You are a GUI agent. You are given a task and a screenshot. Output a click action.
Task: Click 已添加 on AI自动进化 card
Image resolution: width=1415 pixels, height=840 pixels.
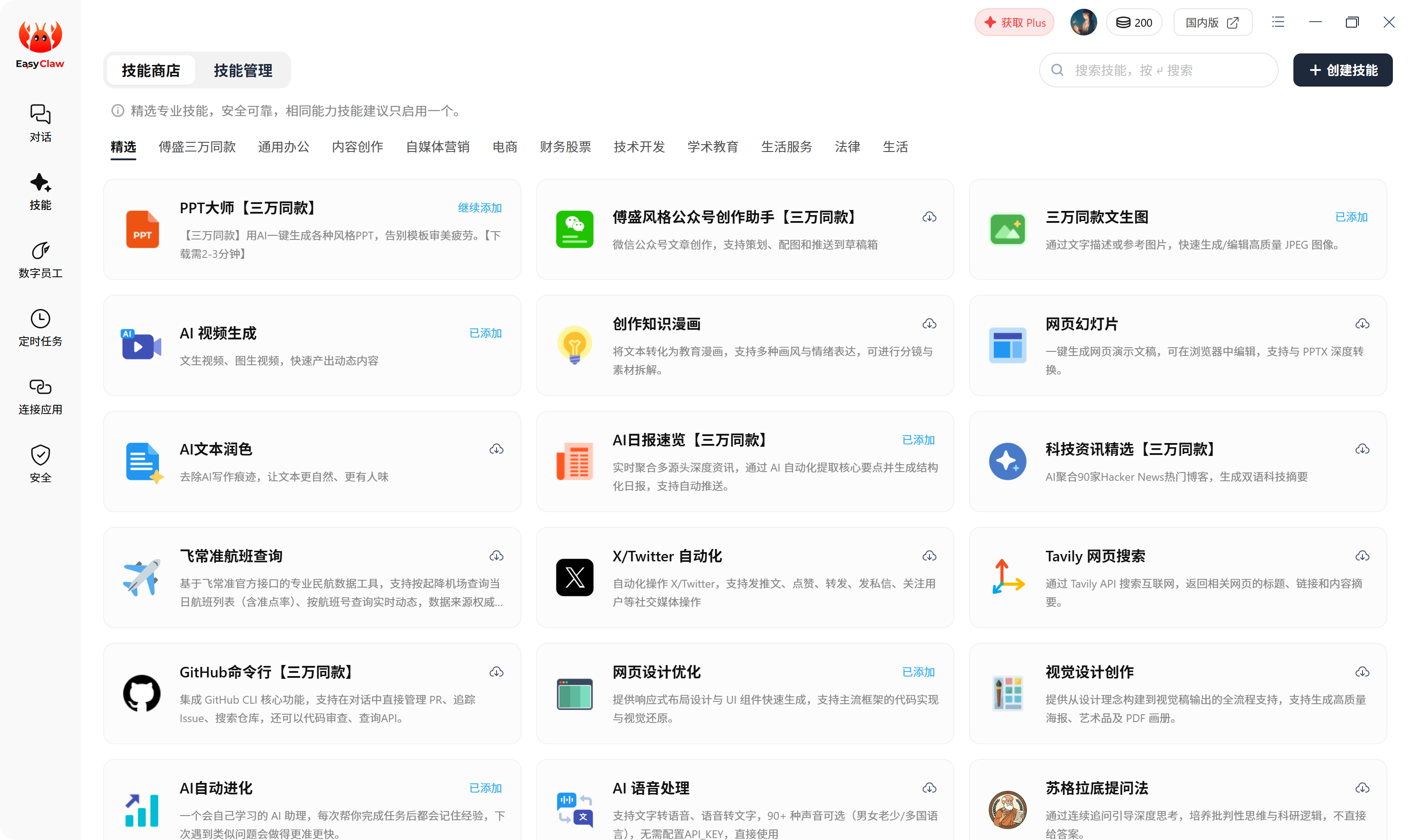point(485,788)
